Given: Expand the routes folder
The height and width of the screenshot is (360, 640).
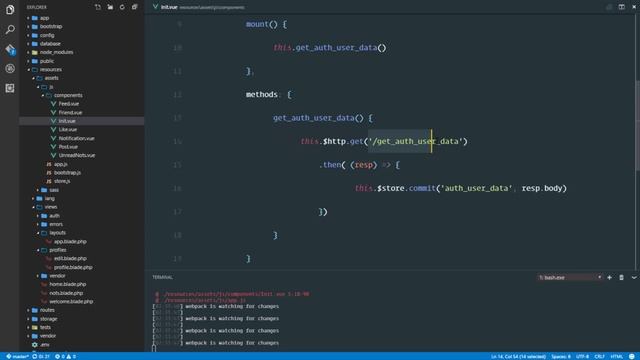Looking at the screenshot, I should pos(47,310).
